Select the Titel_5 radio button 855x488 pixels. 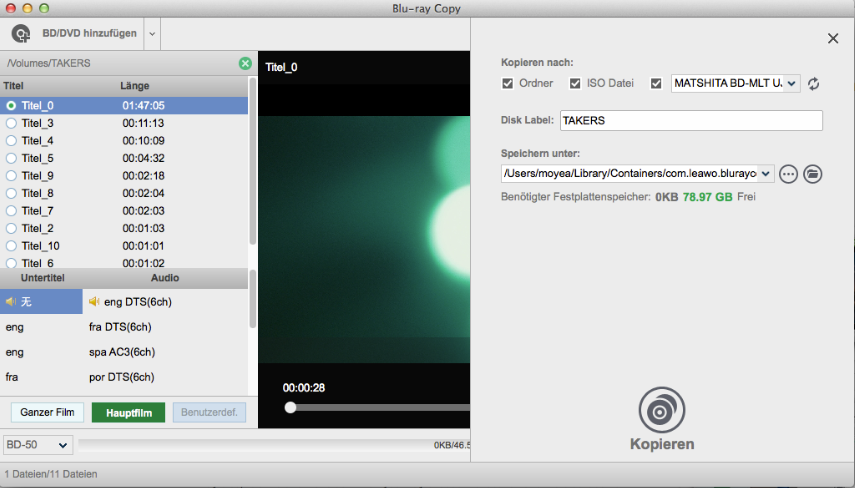click(11, 158)
